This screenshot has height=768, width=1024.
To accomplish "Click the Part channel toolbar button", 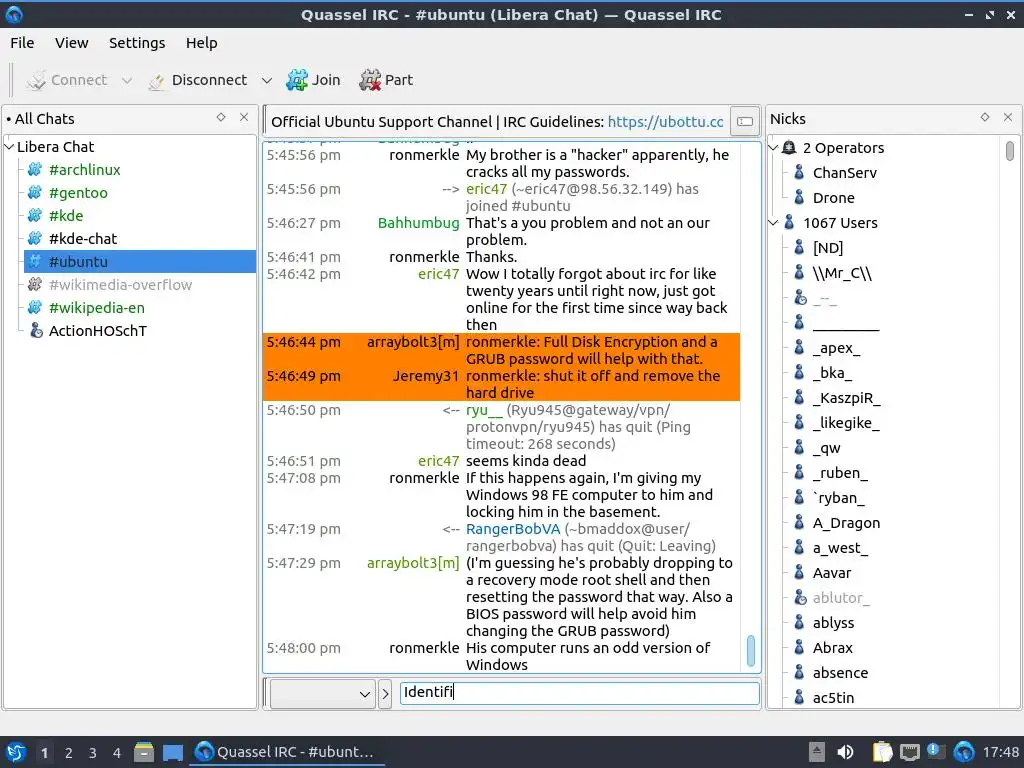I will tap(386, 80).
